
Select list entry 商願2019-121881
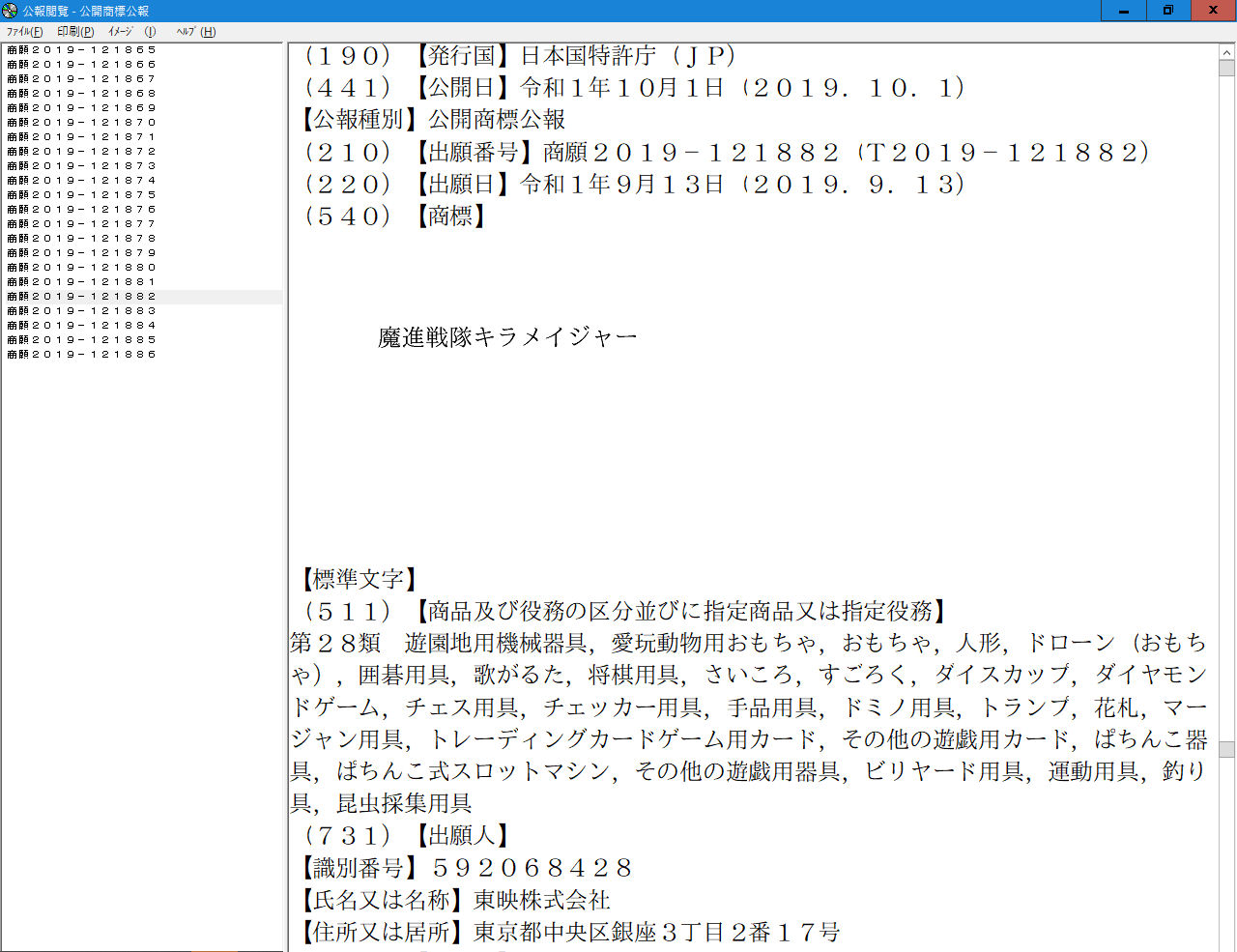81,281
